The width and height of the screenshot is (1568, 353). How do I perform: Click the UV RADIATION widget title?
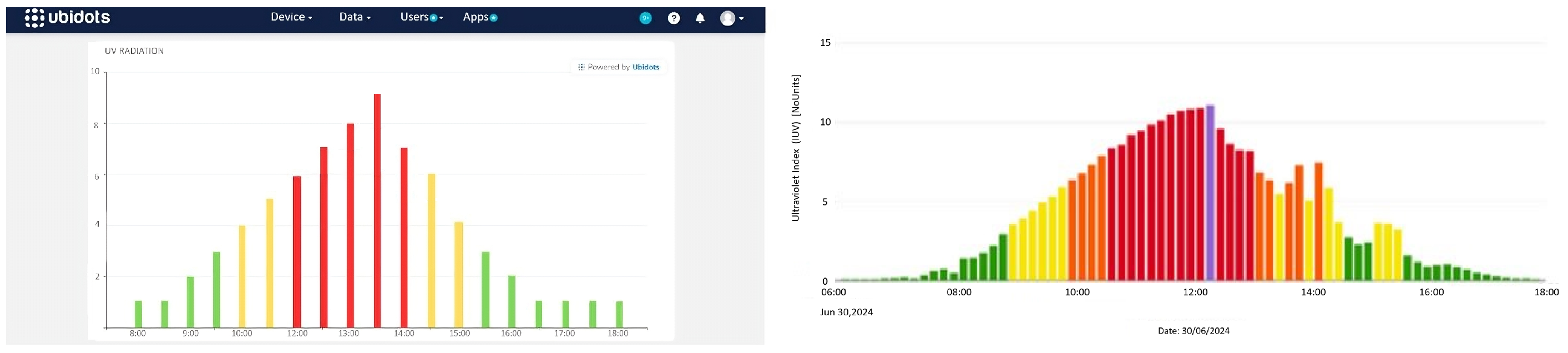134,51
